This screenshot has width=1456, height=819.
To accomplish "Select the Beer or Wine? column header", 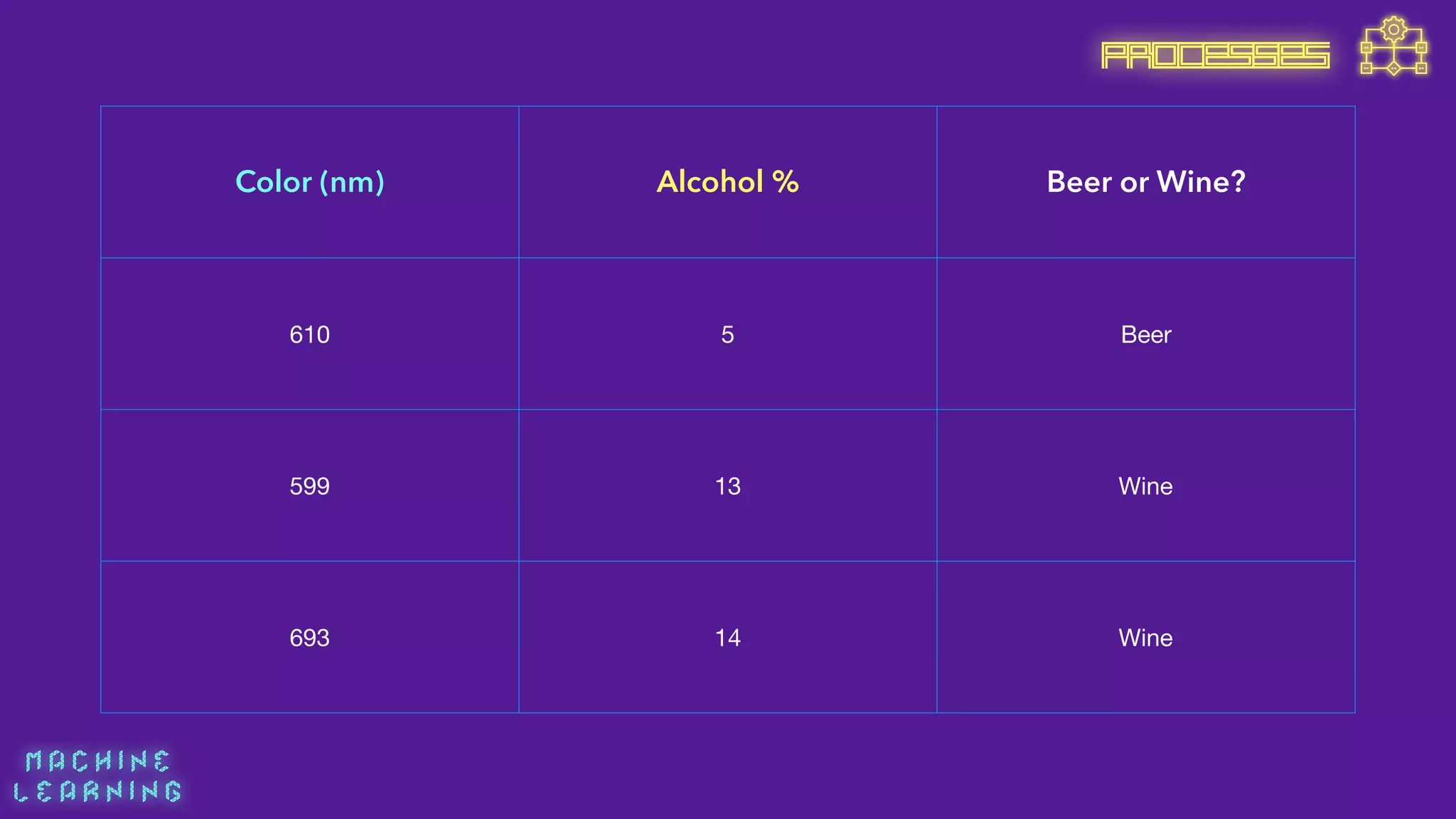I will [x=1146, y=182].
